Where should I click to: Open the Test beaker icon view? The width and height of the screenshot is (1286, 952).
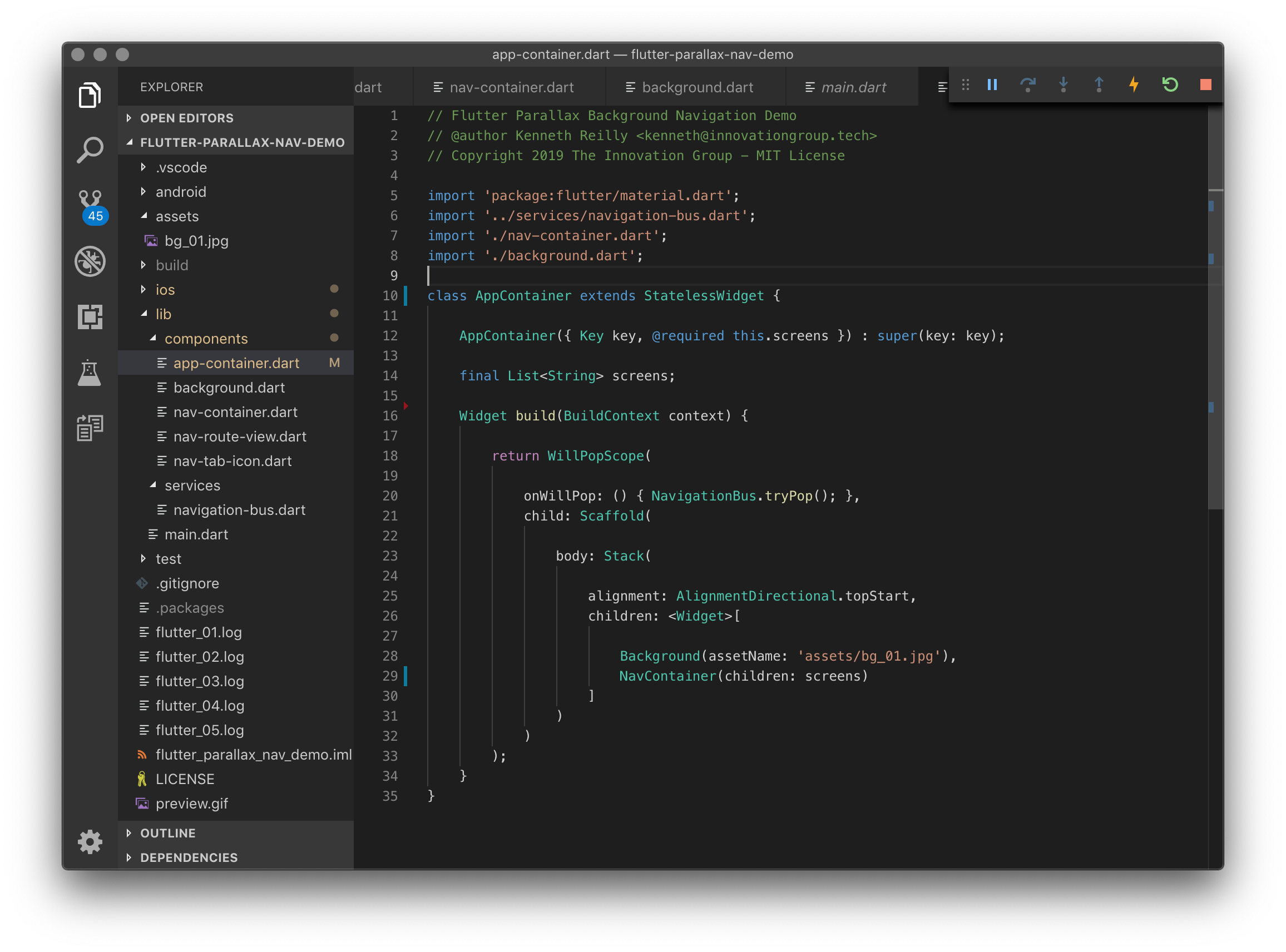point(90,373)
